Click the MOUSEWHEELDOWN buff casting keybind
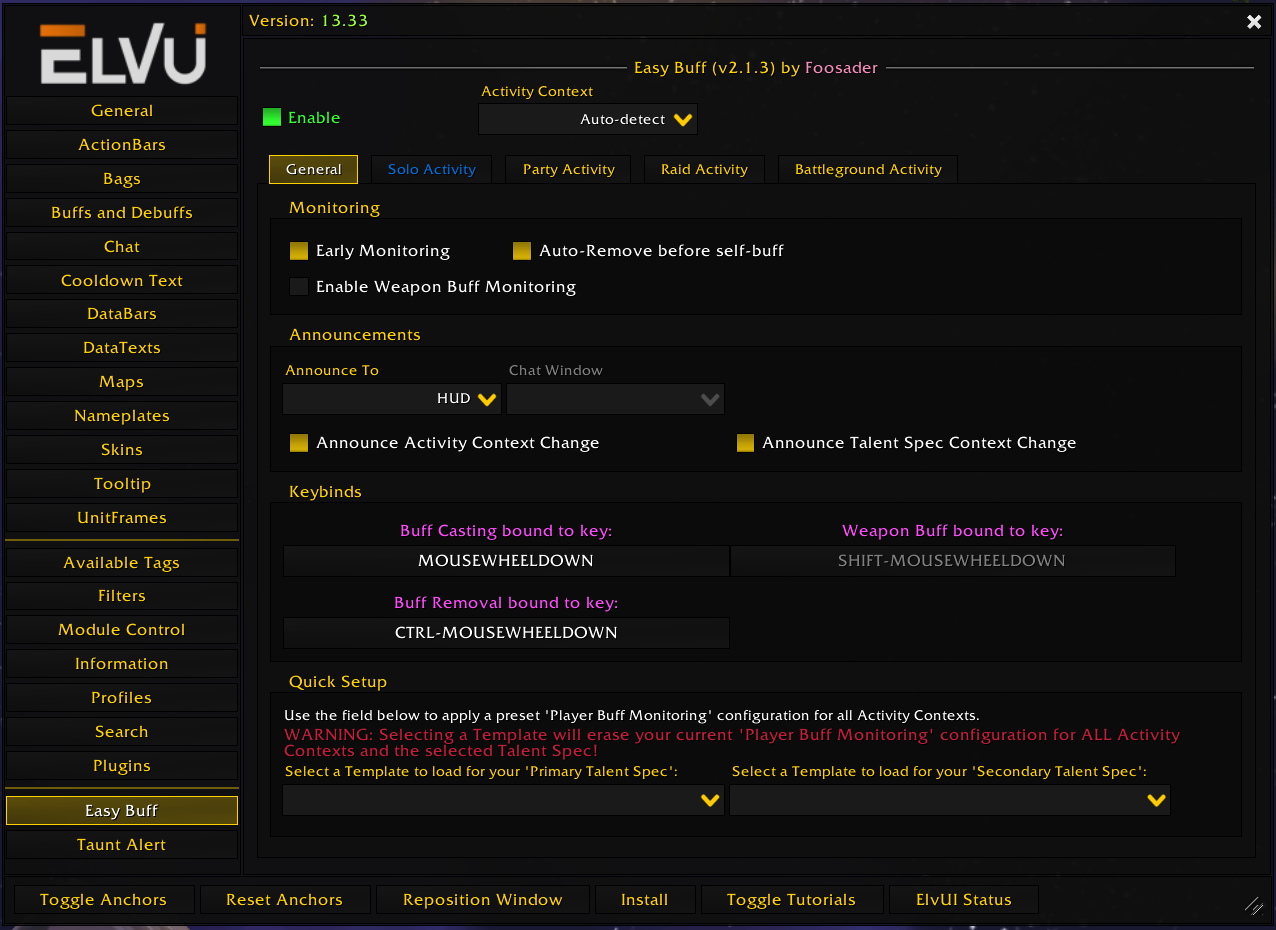The height and width of the screenshot is (930, 1276). click(x=506, y=561)
